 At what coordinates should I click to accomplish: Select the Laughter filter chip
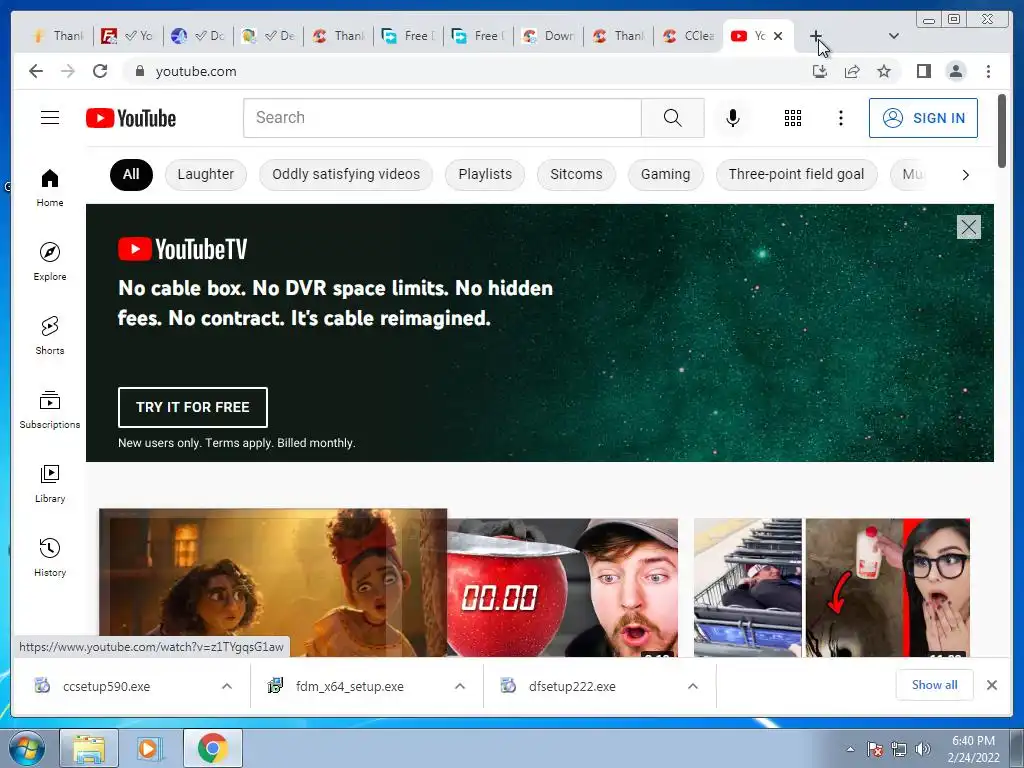(x=206, y=174)
